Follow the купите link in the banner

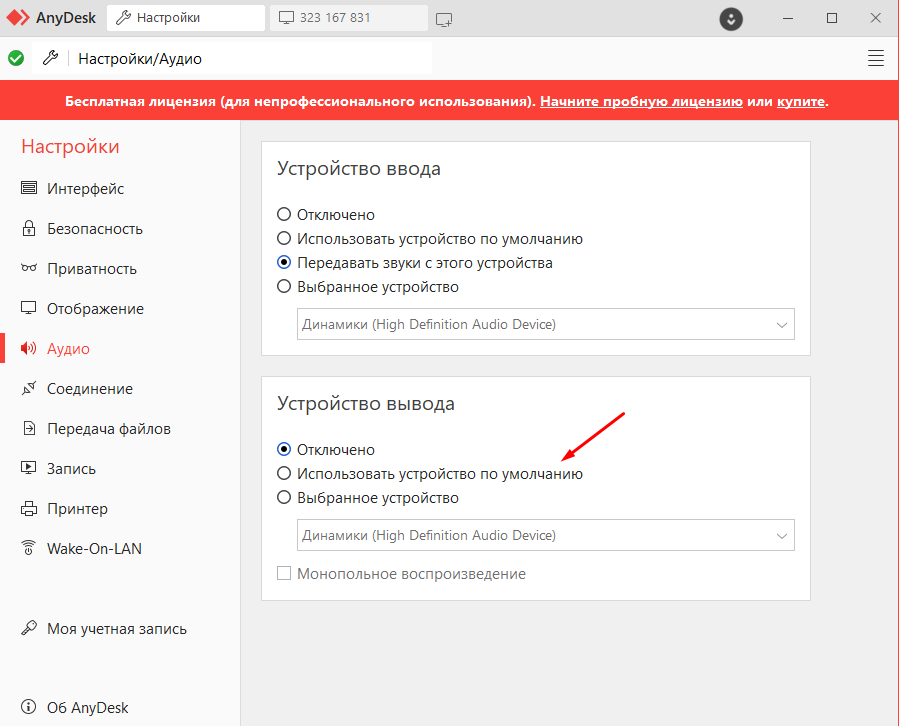[x=801, y=102]
